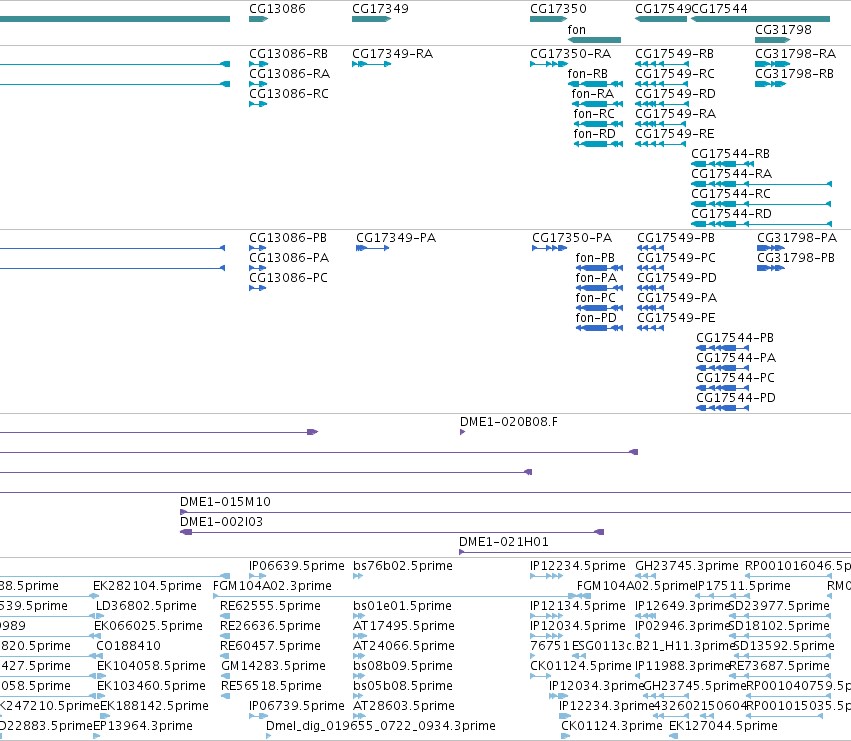Click the fon-PC protein label
Viewport: 851px width, 741px height.
(596, 298)
